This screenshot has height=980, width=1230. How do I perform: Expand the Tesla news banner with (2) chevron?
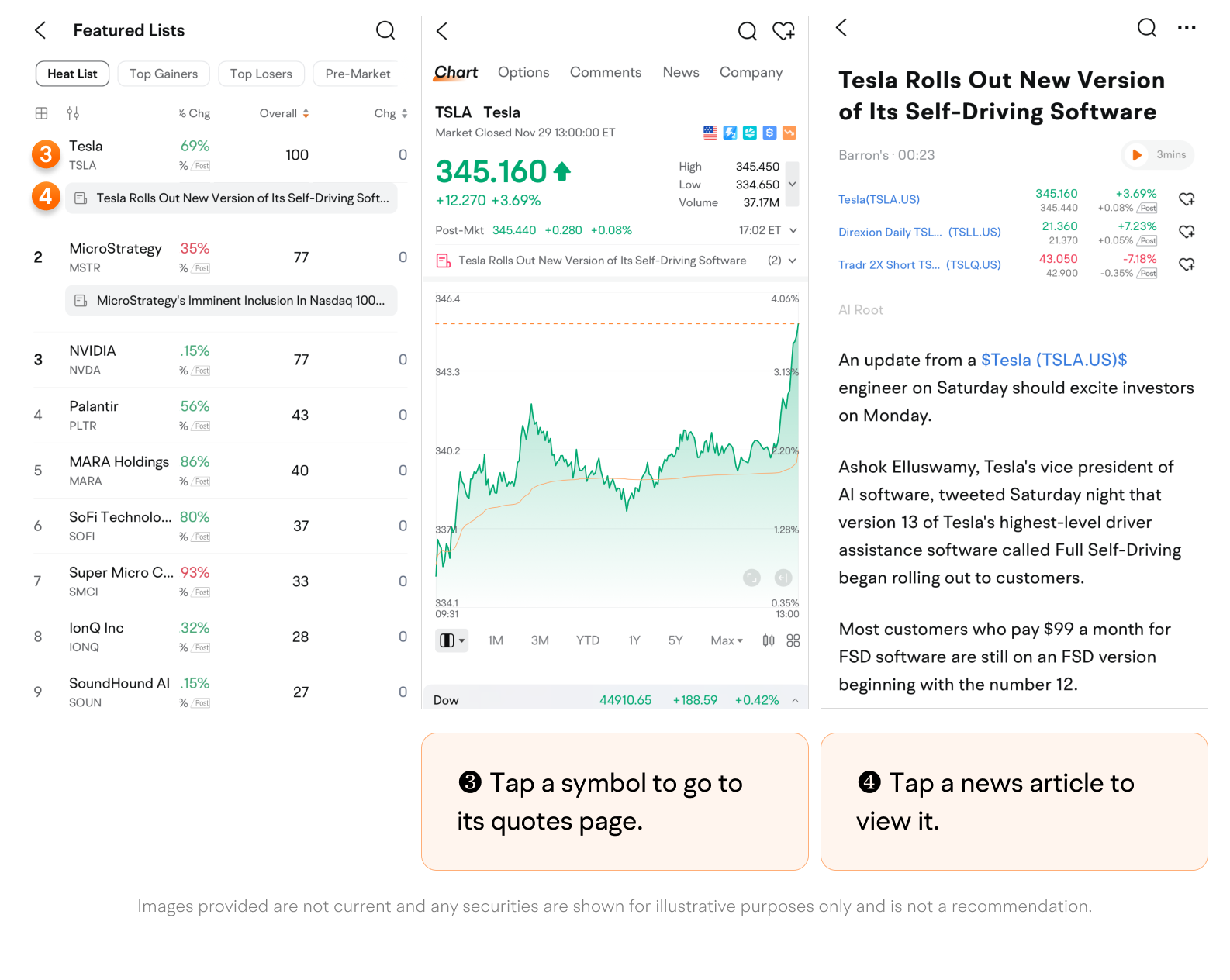click(793, 261)
